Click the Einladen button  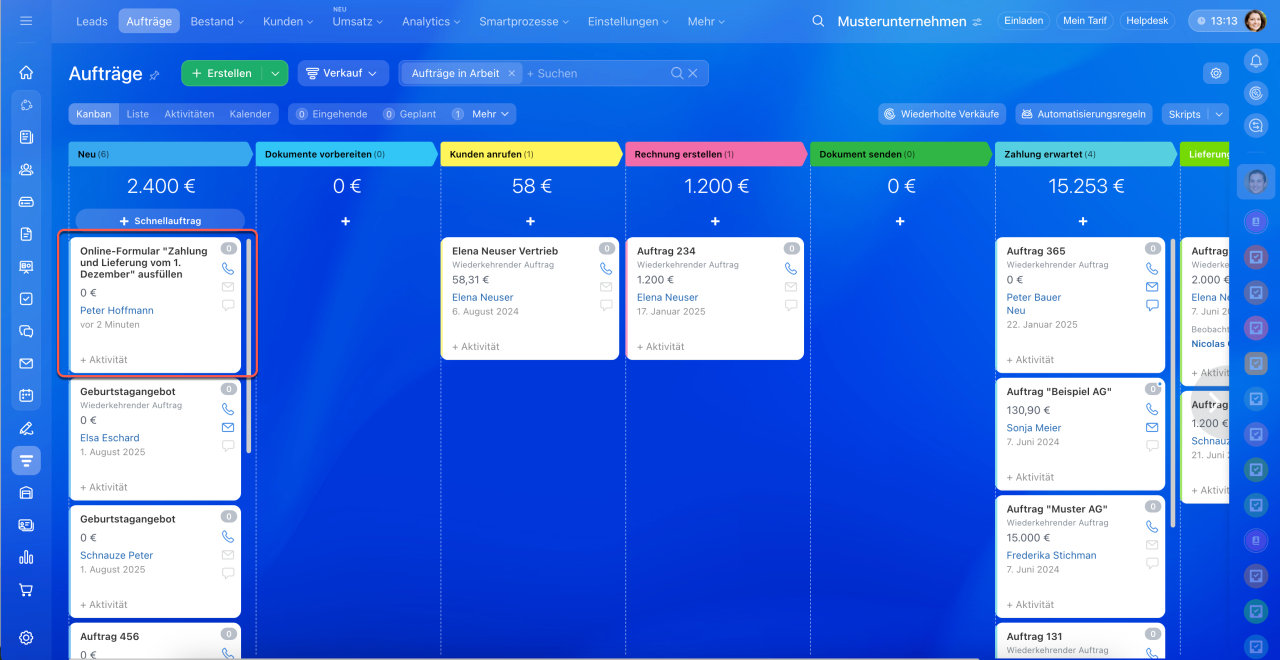(x=1023, y=20)
